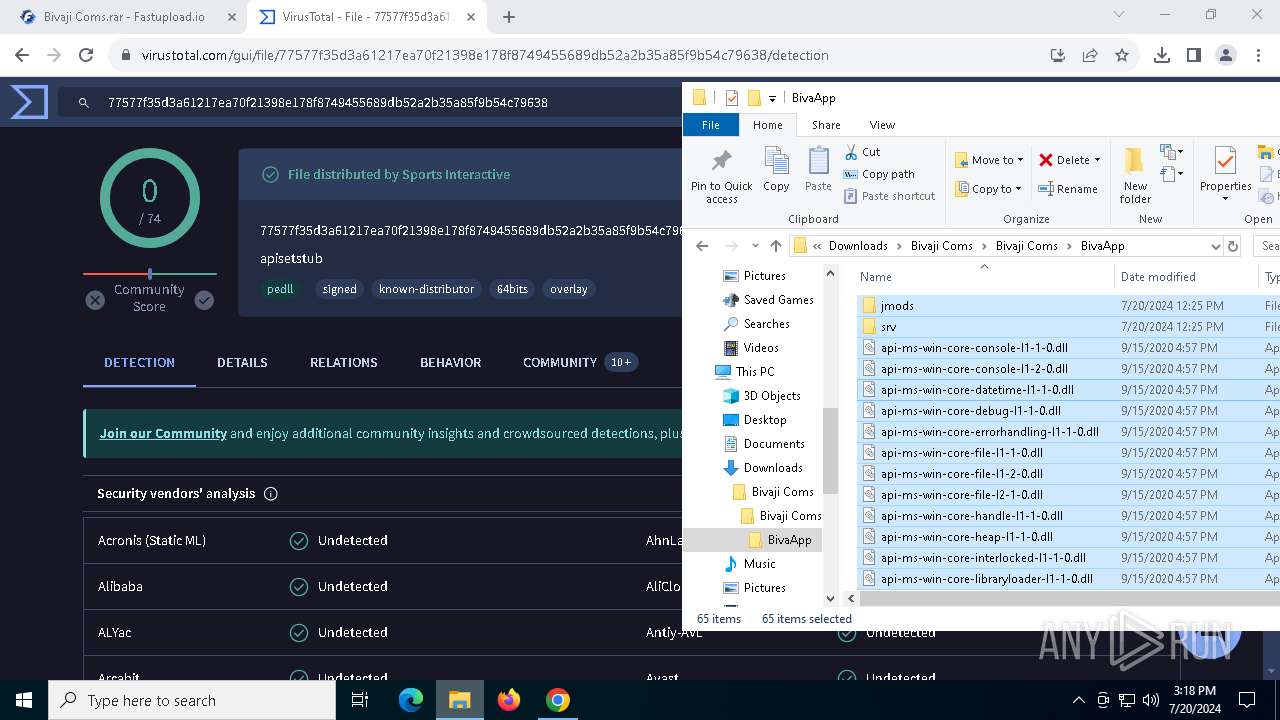Click the community score upvote check icon
Screen dimensions: 1280x720
204,300
